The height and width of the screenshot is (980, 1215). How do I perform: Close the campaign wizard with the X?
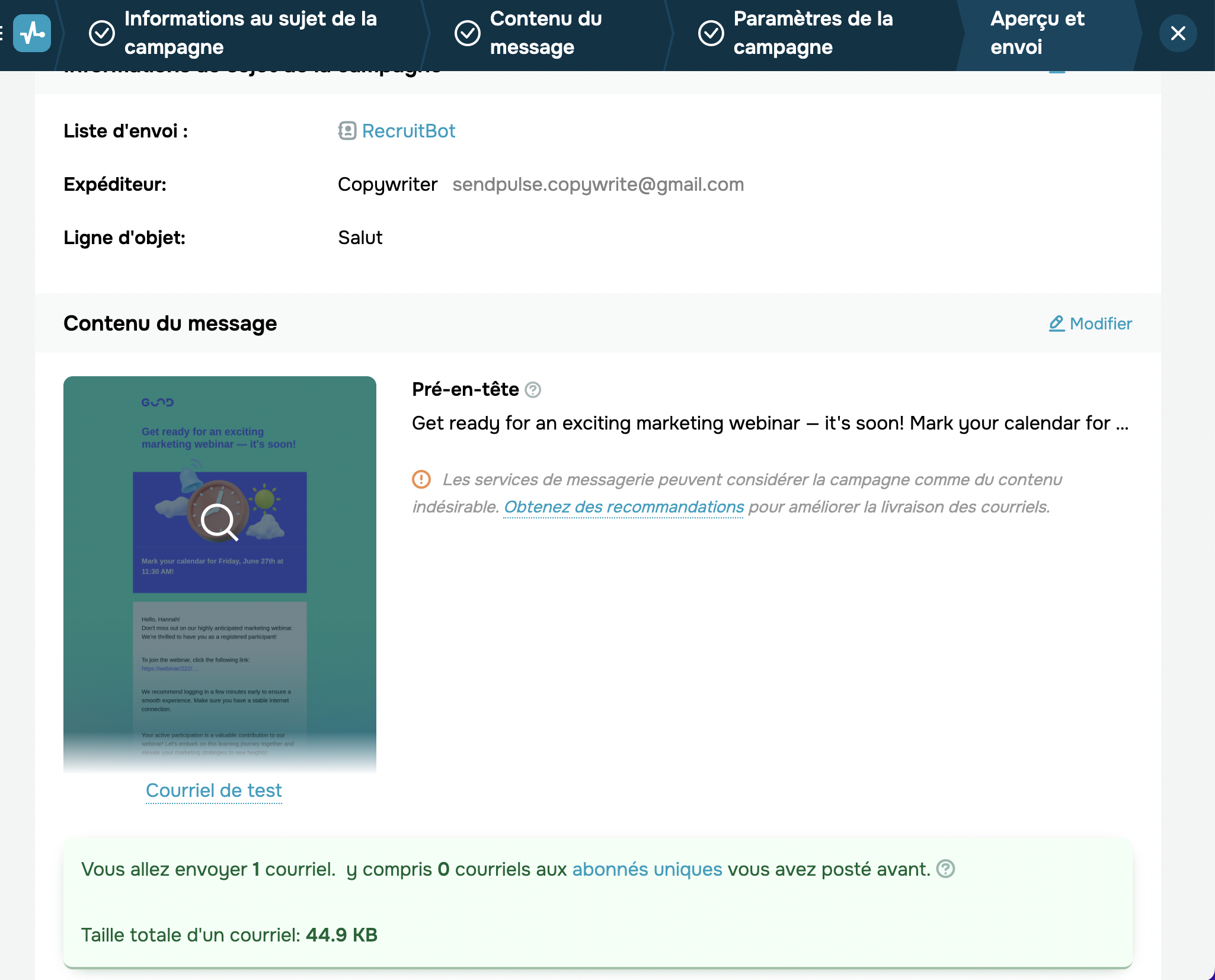click(1178, 33)
